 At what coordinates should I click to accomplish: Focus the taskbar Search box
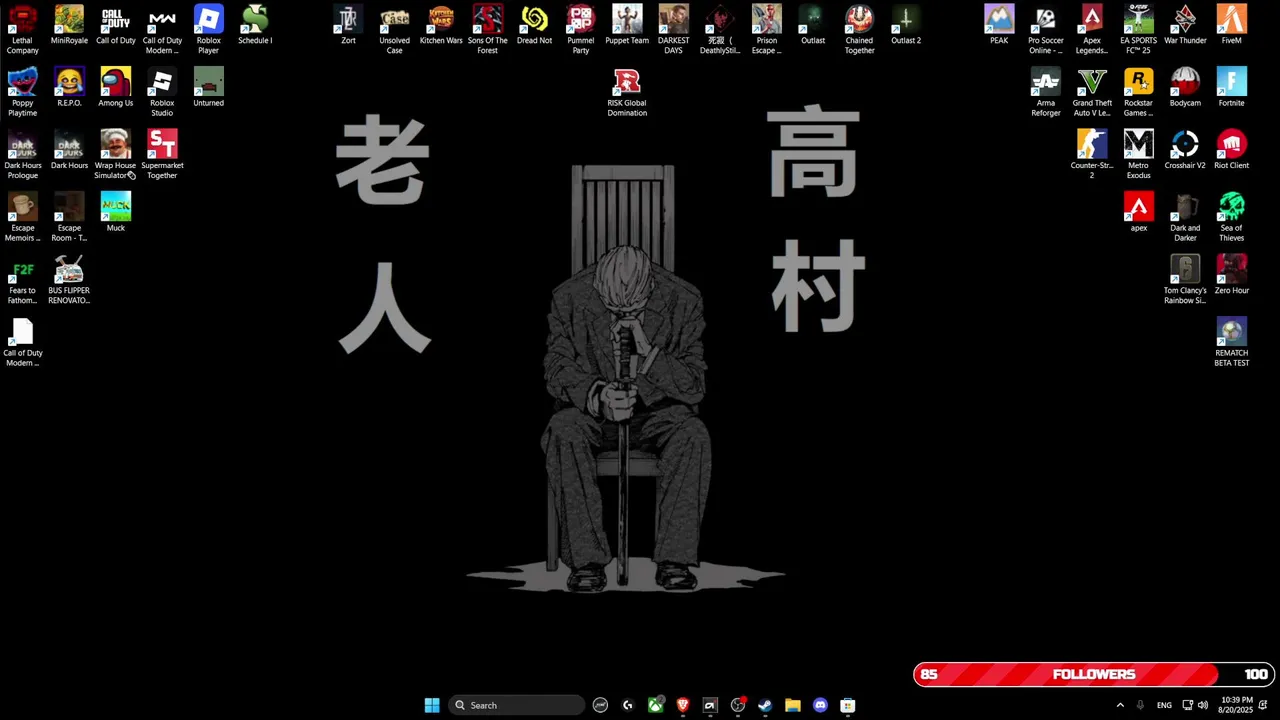pyautogui.click(x=516, y=705)
